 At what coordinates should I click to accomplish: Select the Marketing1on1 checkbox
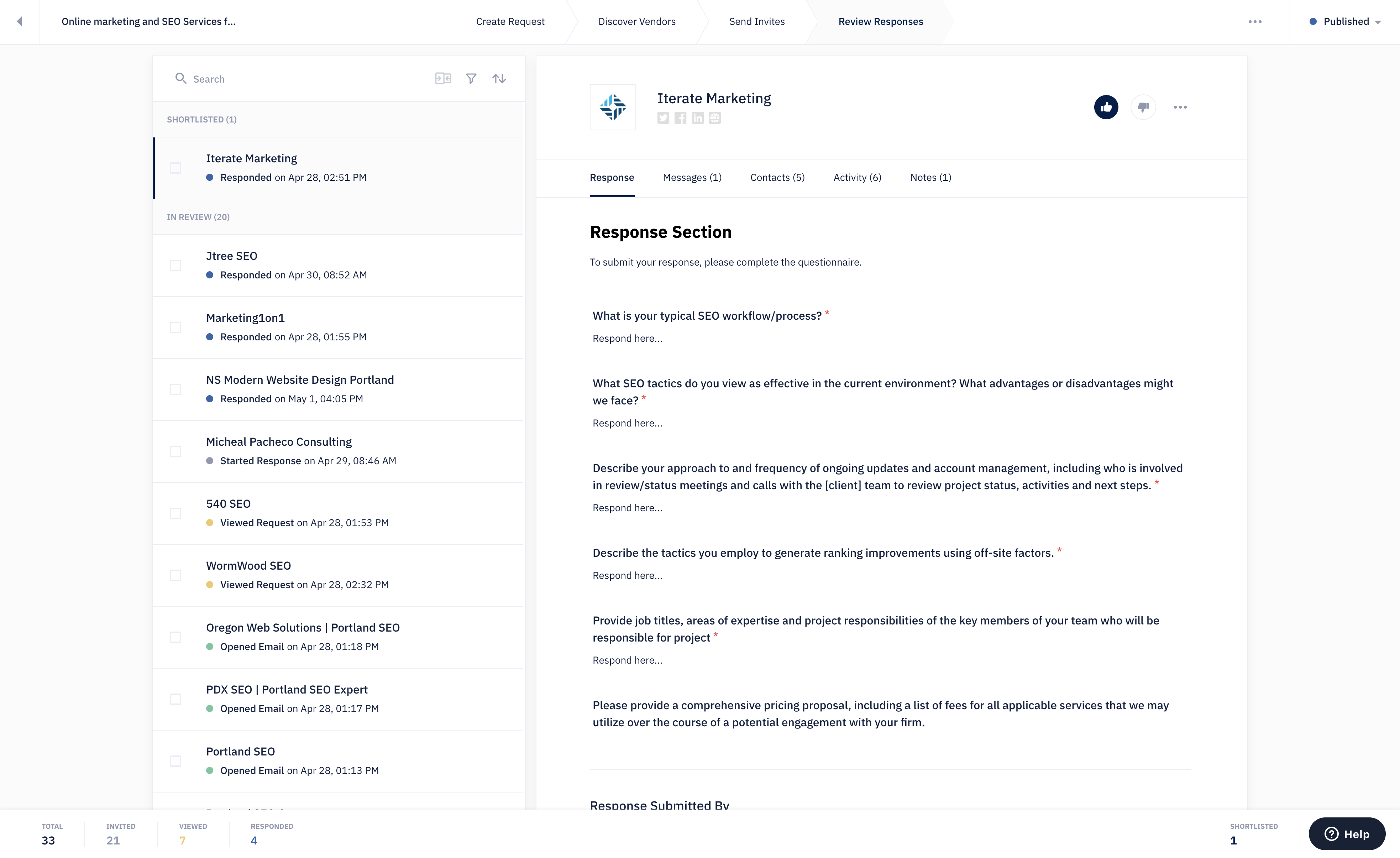[x=175, y=327]
